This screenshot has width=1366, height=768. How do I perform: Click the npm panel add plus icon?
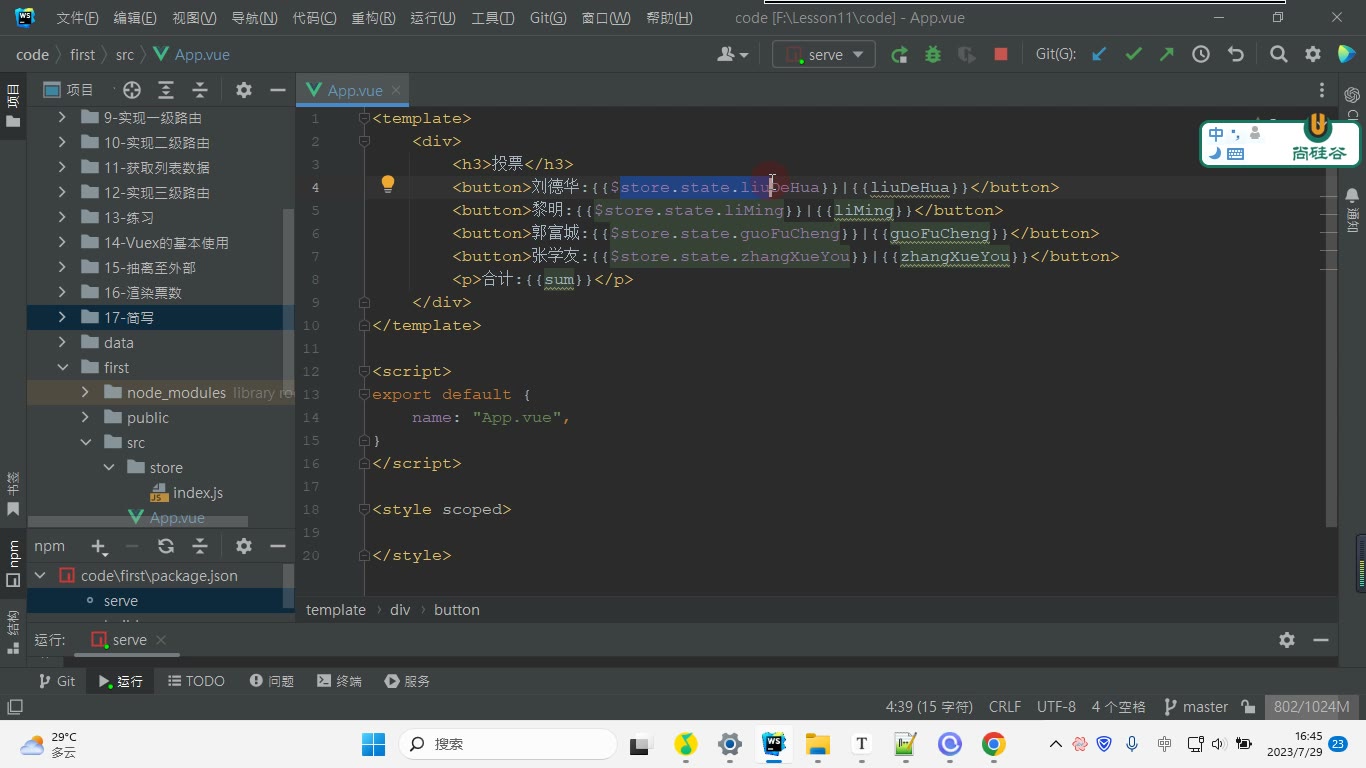tap(98, 546)
